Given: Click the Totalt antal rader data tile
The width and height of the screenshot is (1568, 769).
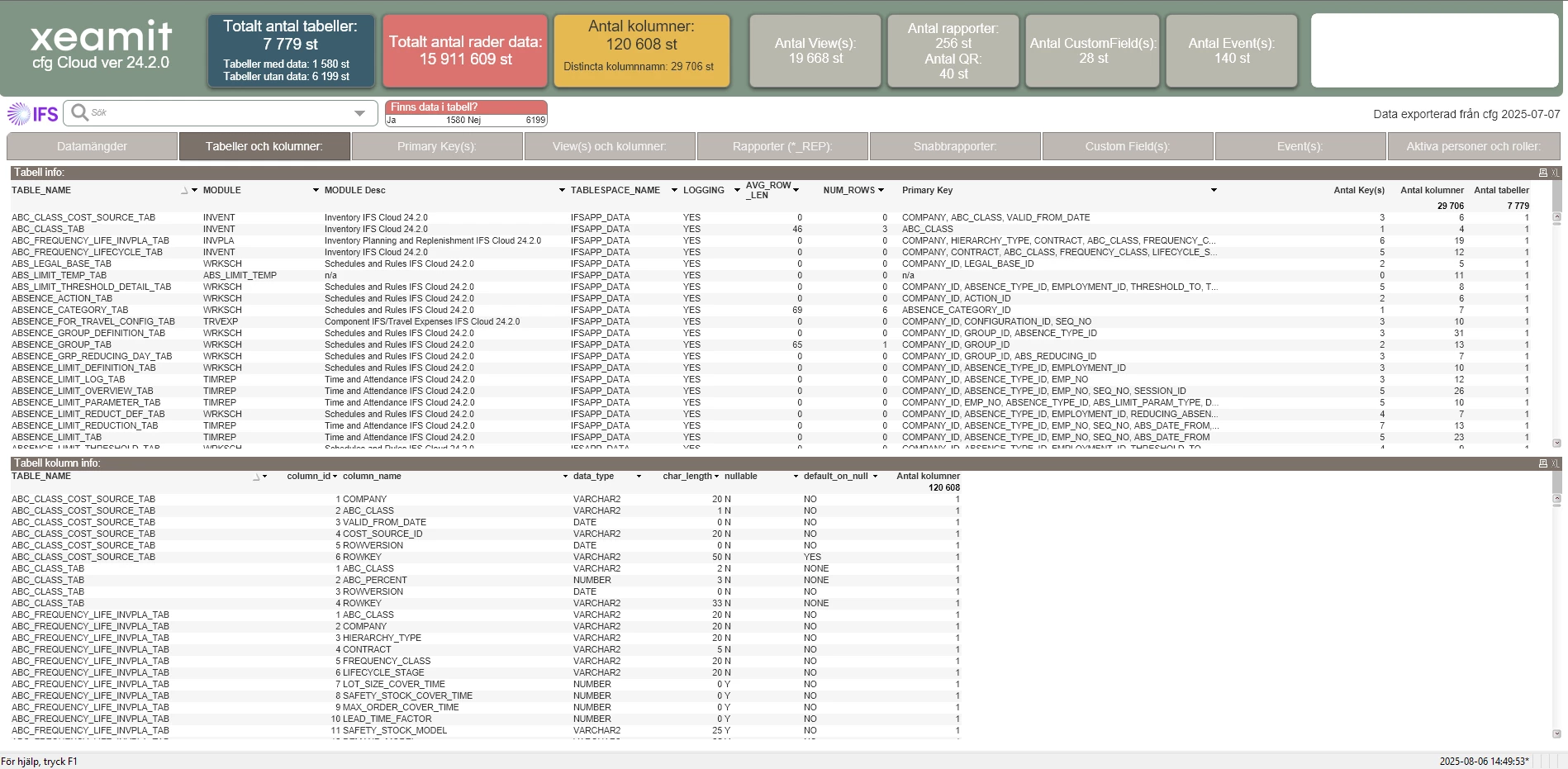Looking at the screenshot, I should pos(465,50).
